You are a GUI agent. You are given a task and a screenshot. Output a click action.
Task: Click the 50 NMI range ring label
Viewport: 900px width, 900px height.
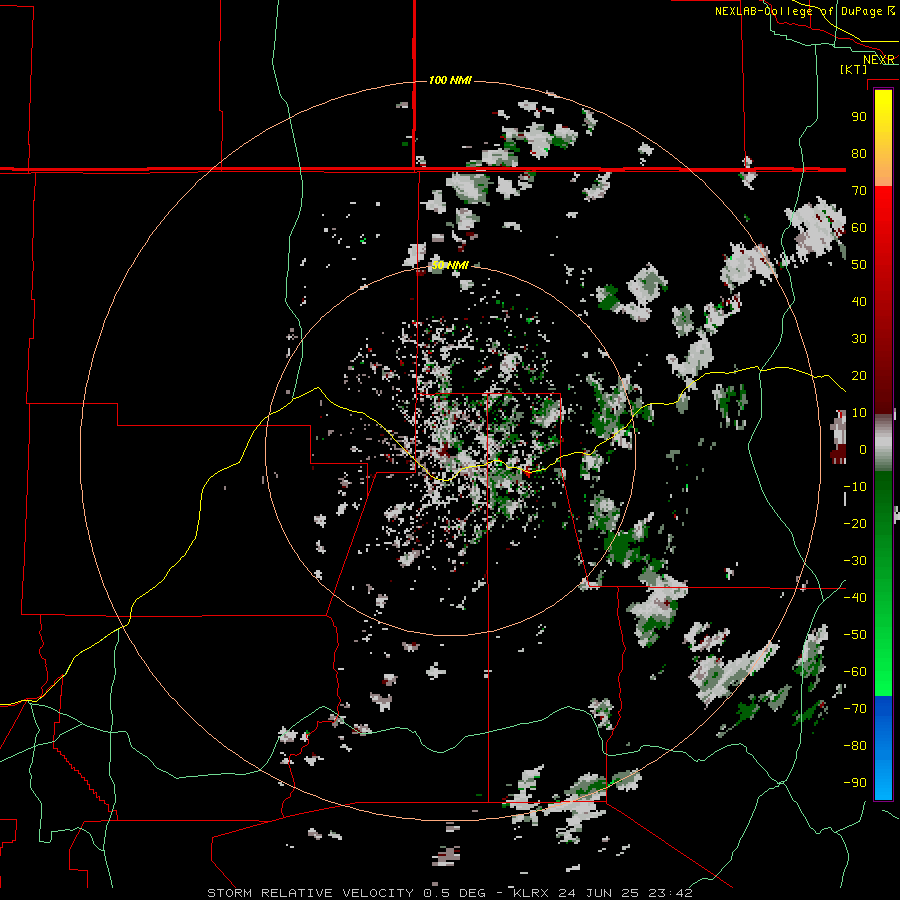click(450, 265)
